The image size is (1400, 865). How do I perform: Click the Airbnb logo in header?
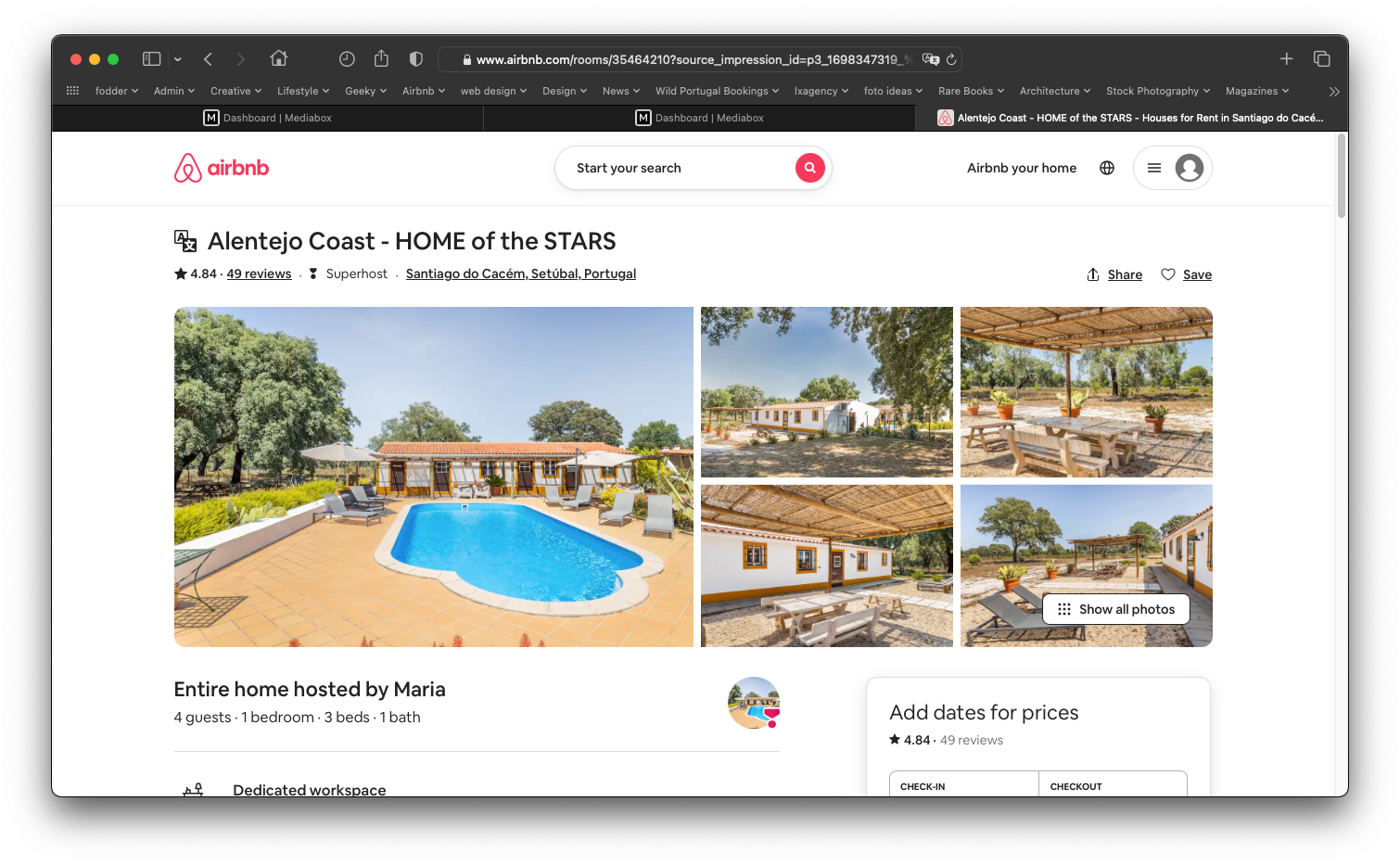click(x=222, y=168)
